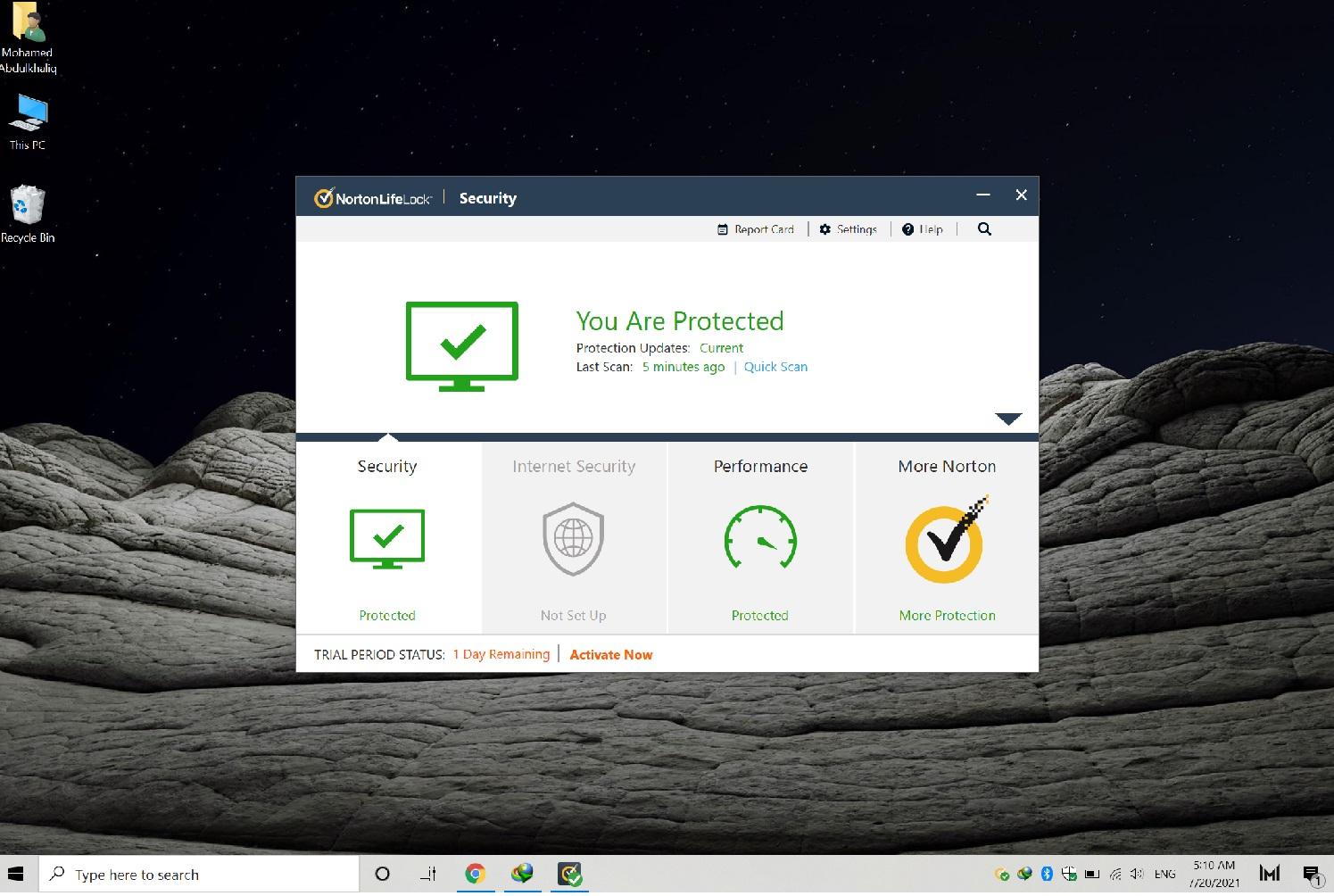This screenshot has width=1334, height=896.
Task: Click the You Are Protected heading
Action: [680, 321]
